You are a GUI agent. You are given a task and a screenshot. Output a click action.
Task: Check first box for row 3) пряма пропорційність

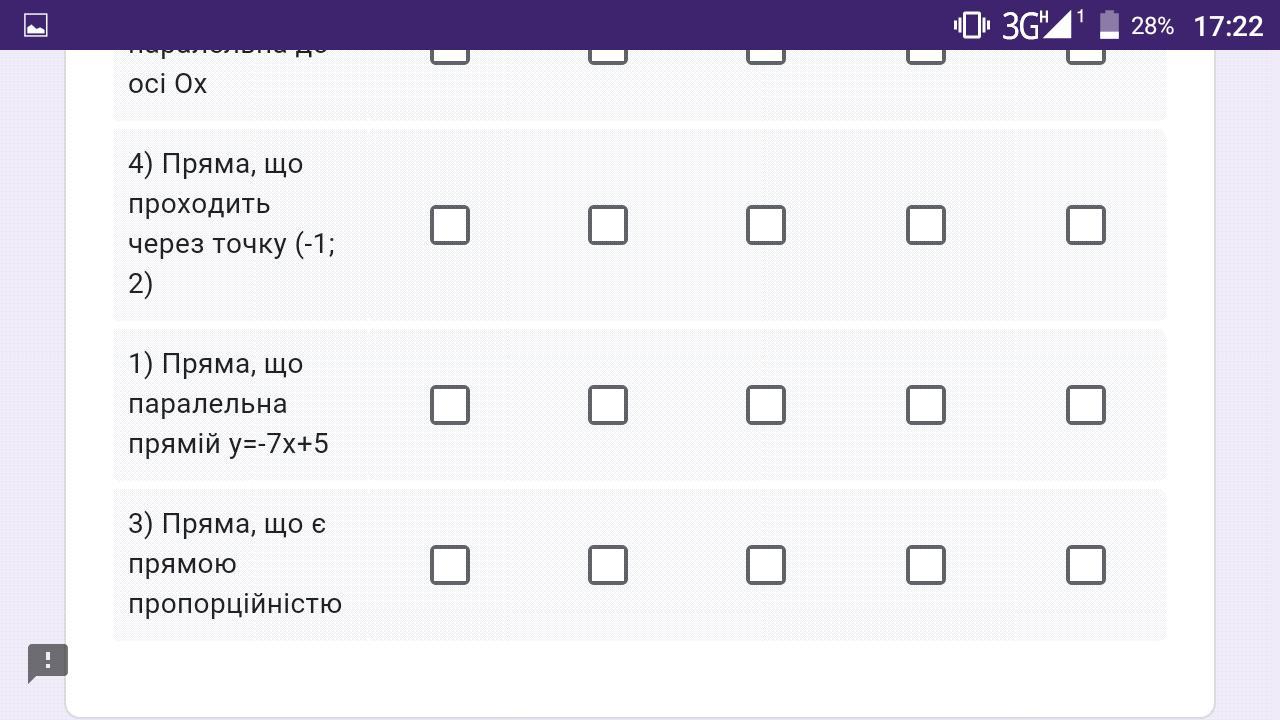(x=450, y=565)
